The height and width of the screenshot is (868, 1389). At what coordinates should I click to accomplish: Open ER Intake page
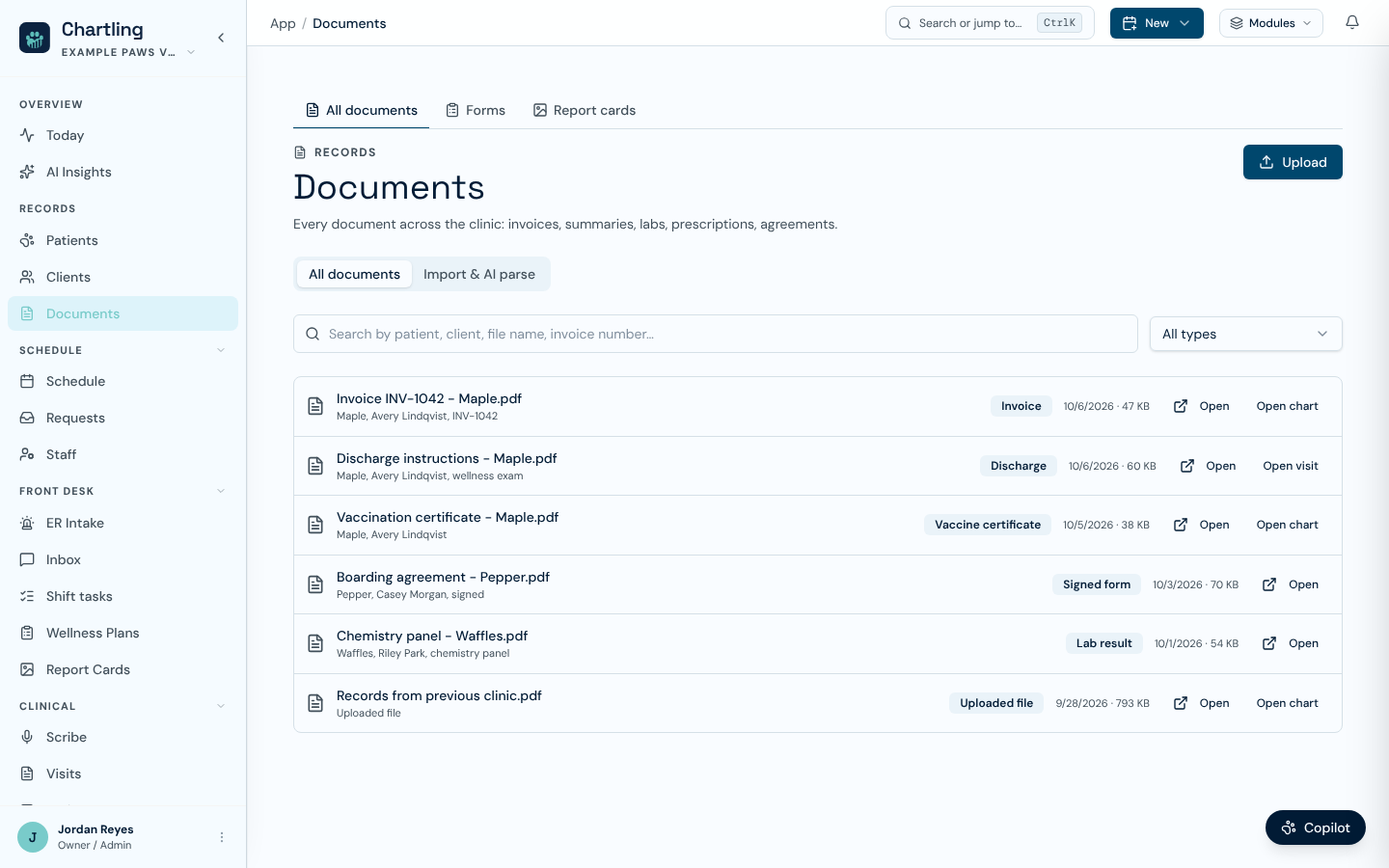(123, 523)
